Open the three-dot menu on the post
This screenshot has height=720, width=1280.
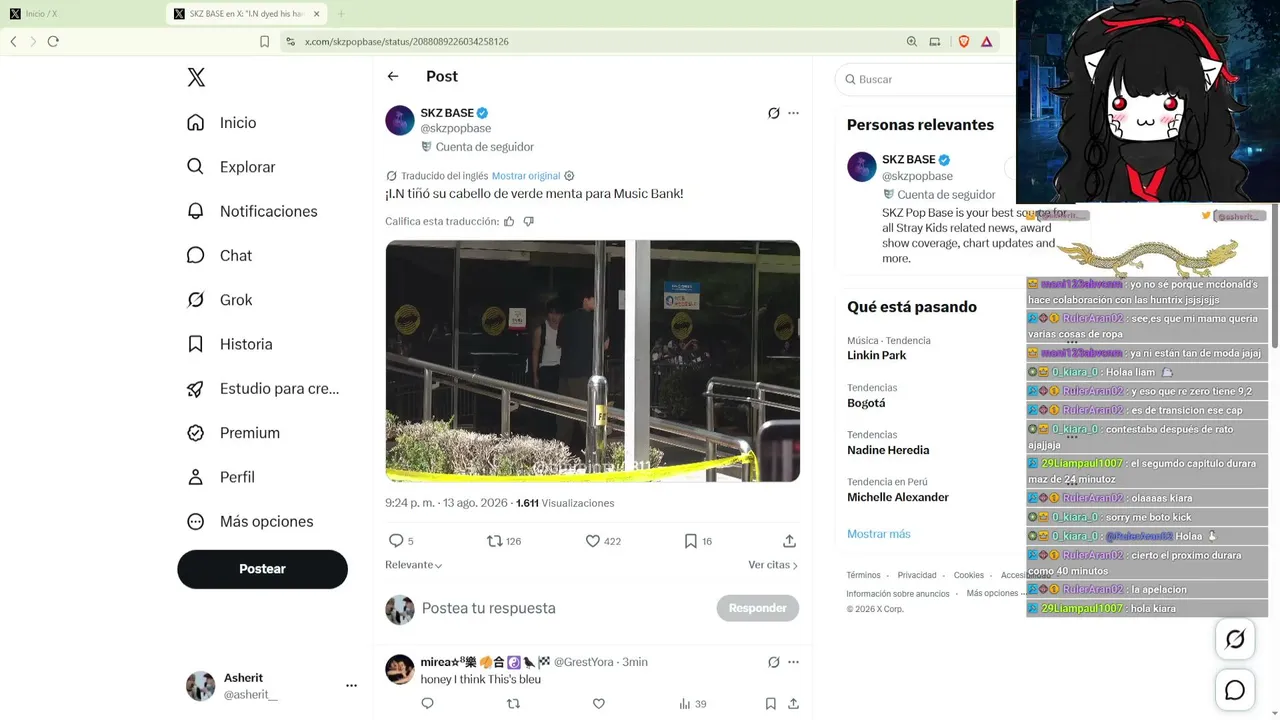pyautogui.click(x=793, y=113)
